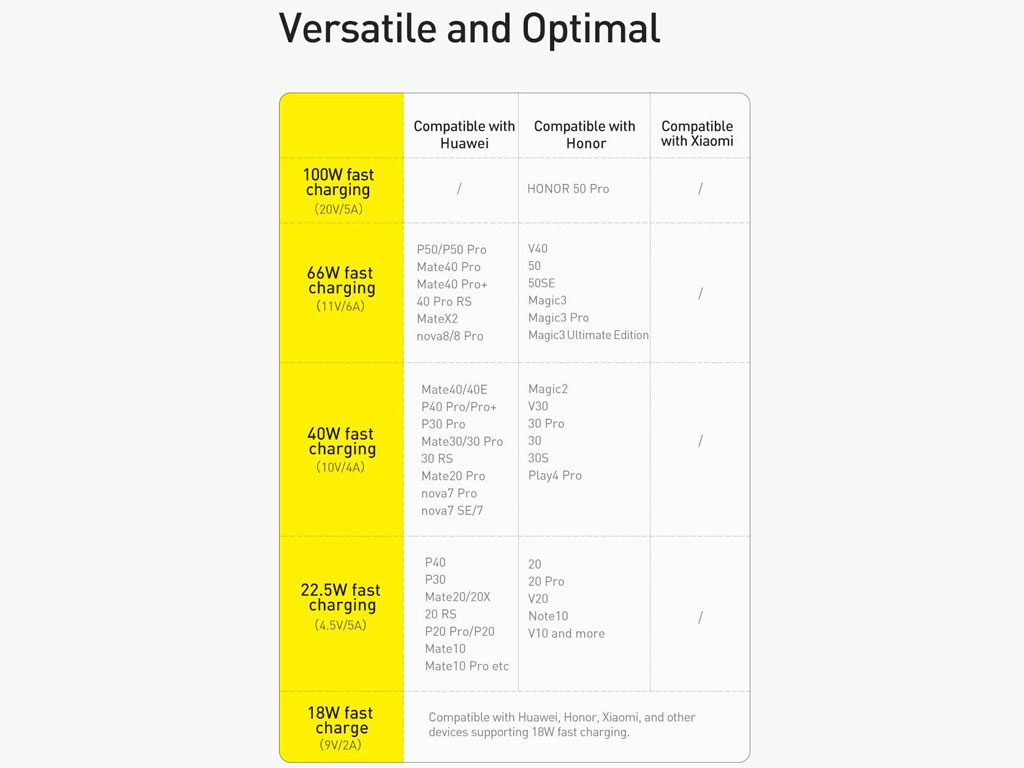Click the 'Versatile and Optimal' heading
Viewport: 1024px width, 768px height.
(x=469, y=29)
